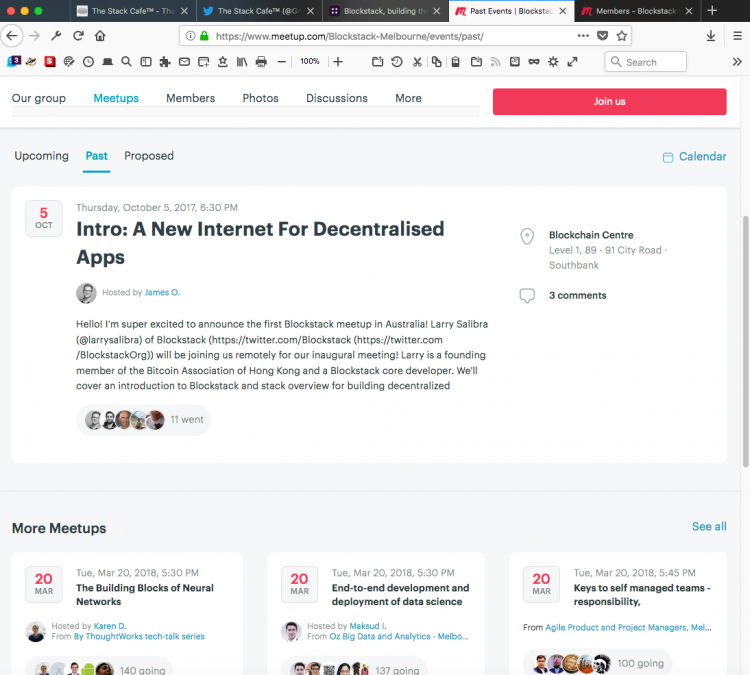The image size is (750, 675).
Task: View the 11 went attendee list
Action: (144, 420)
